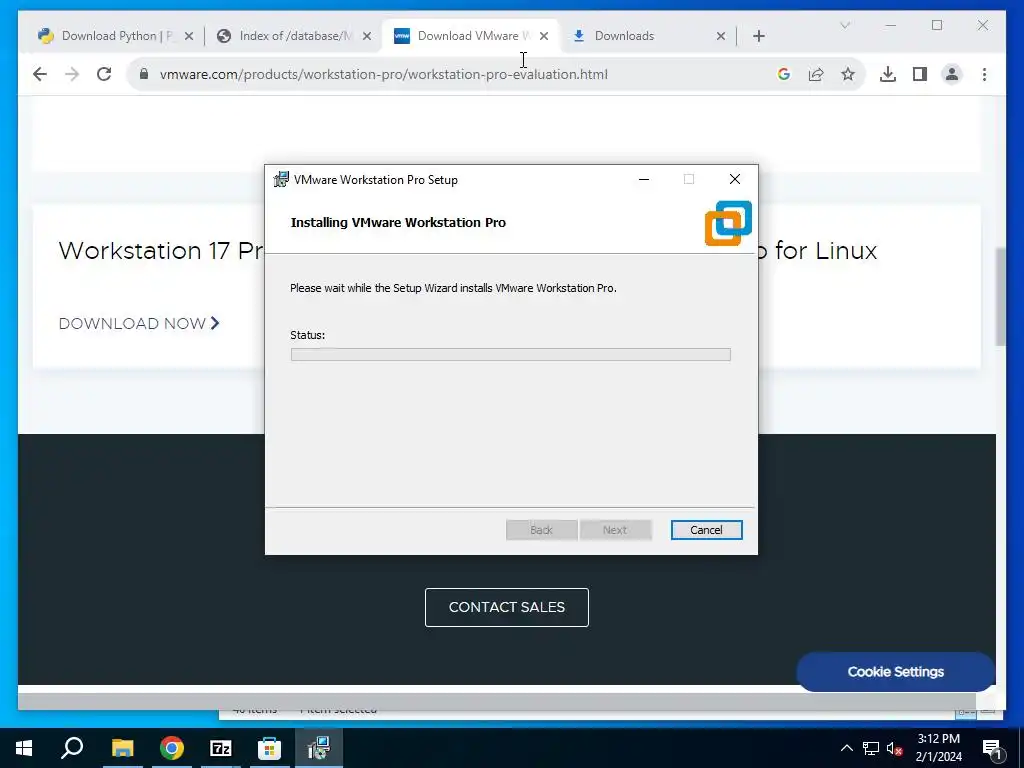This screenshot has height=768, width=1024.
Task: Open Chrome profile avatar
Action: pyautogui.click(x=952, y=74)
